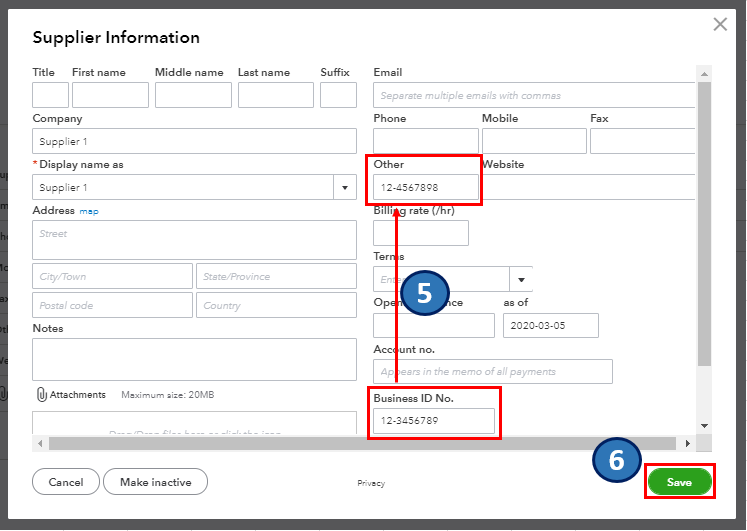
Task: Click the State/Province field
Action: [x=276, y=276]
